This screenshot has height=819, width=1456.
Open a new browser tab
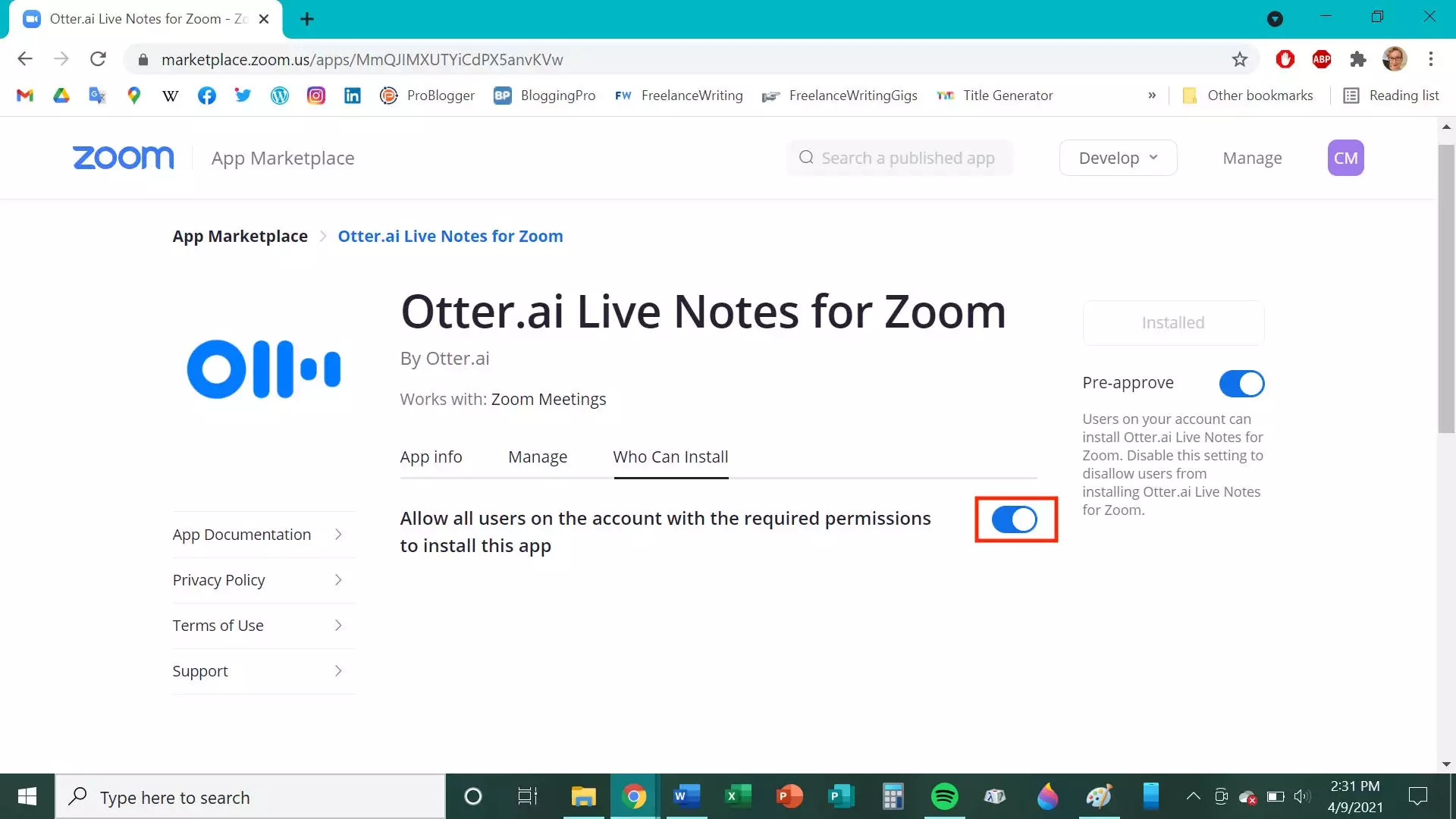[x=306, y=19]
